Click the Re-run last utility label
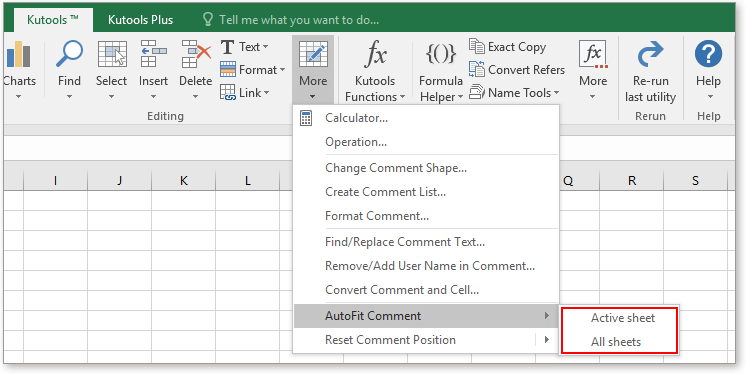The image size is (748, 376). (650, 89)
